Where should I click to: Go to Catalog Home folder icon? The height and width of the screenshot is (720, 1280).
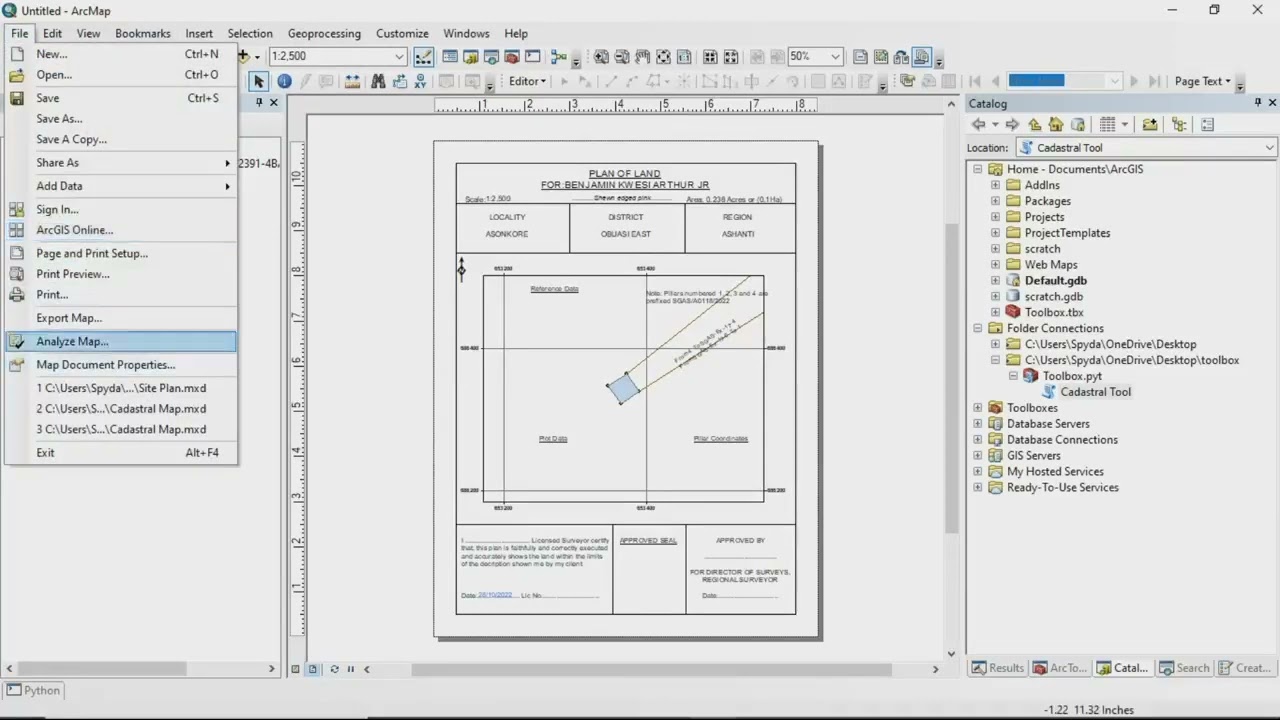tap(1056, 124)
